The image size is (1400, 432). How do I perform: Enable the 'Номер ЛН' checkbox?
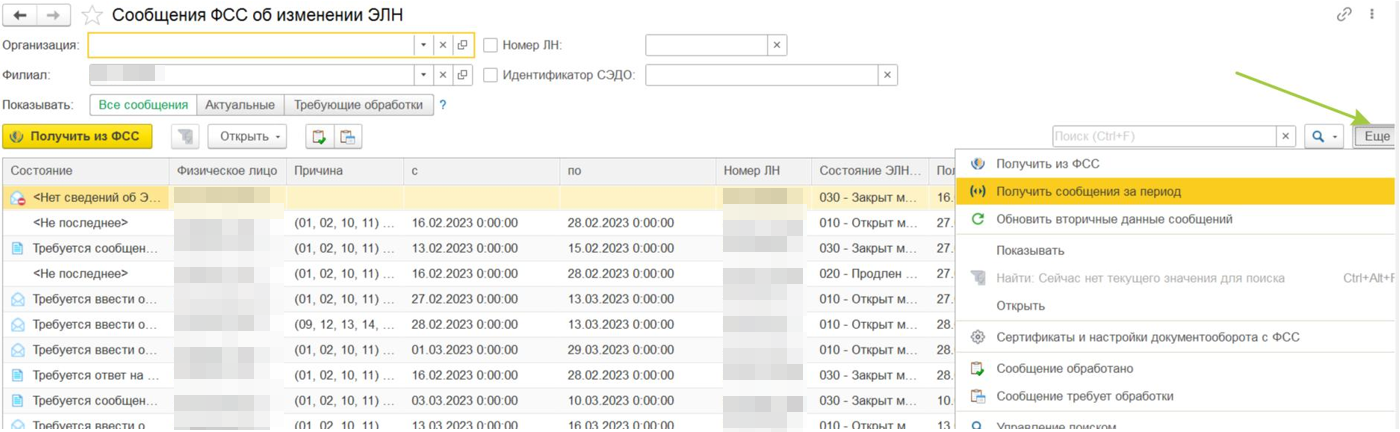coord(490,45)
